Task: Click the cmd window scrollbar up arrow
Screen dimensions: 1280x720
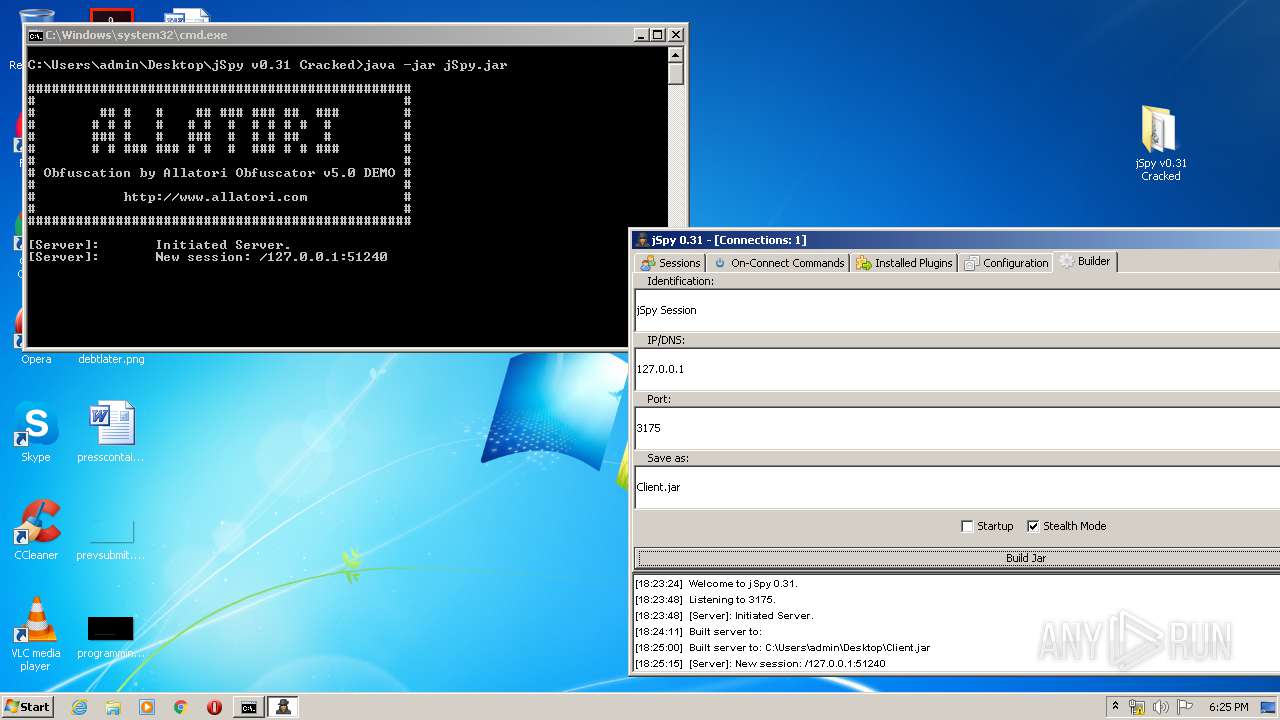Action: tap(676, 55)
